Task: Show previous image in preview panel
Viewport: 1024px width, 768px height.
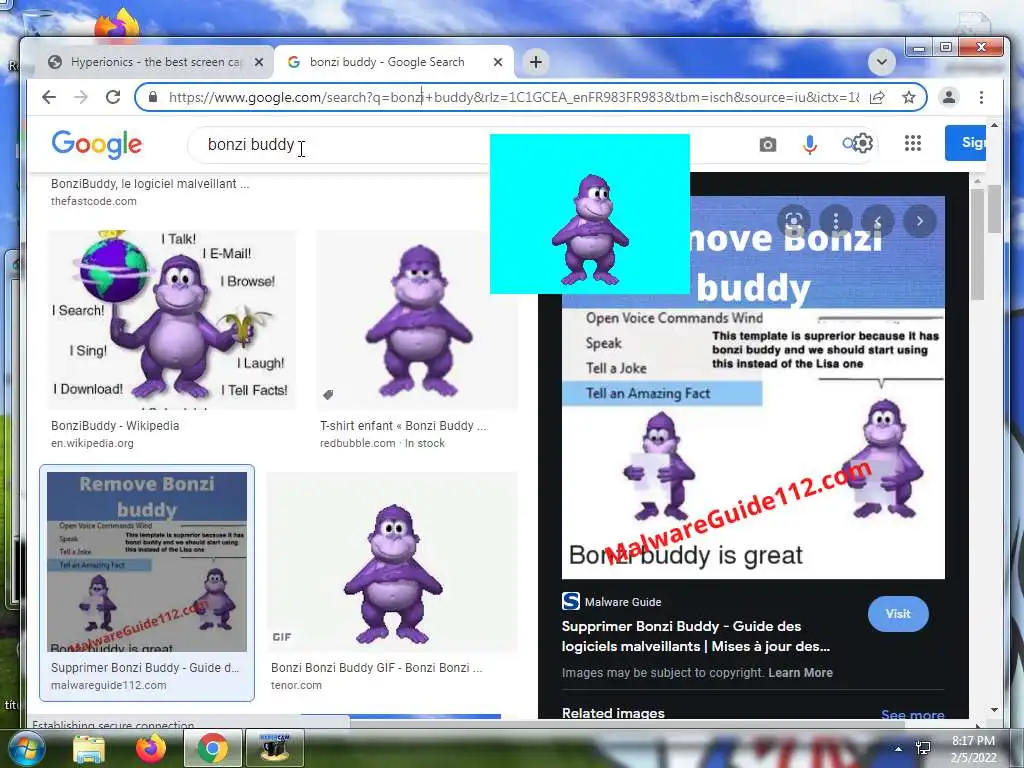Action: coord(878,221)
